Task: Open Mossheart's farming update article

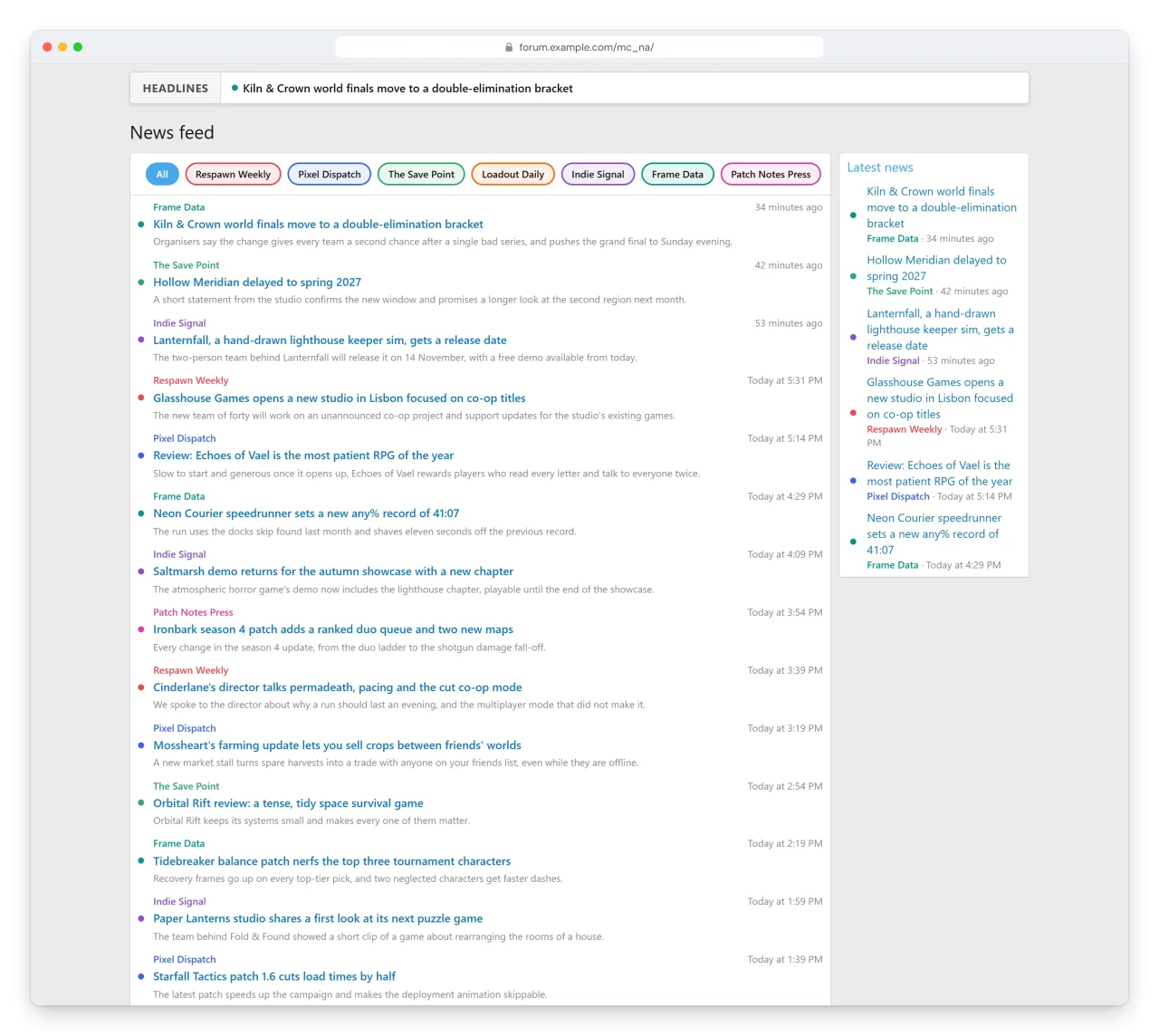Action: click(337, 745)
